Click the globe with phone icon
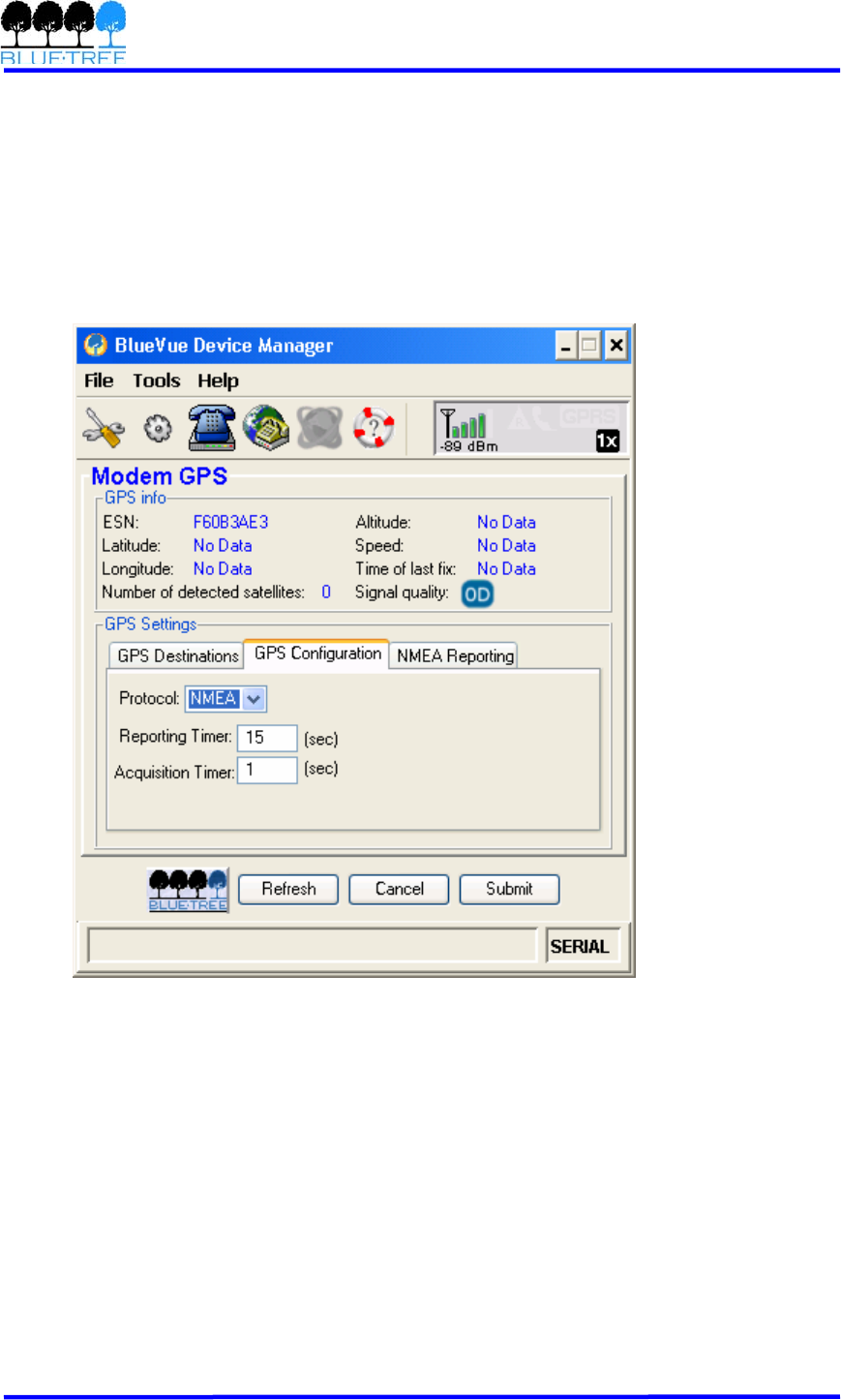This screenshot has height=1400, width=841. click(266, 427)
